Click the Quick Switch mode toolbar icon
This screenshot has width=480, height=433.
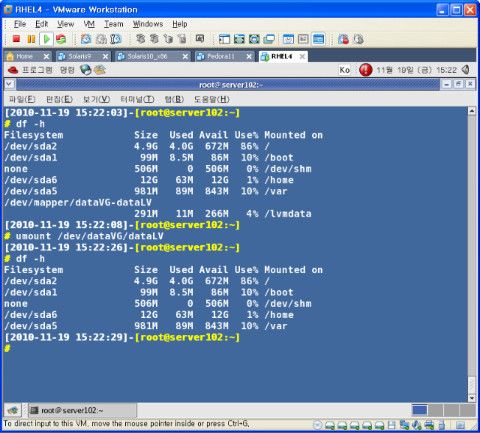tap(254, 39)
